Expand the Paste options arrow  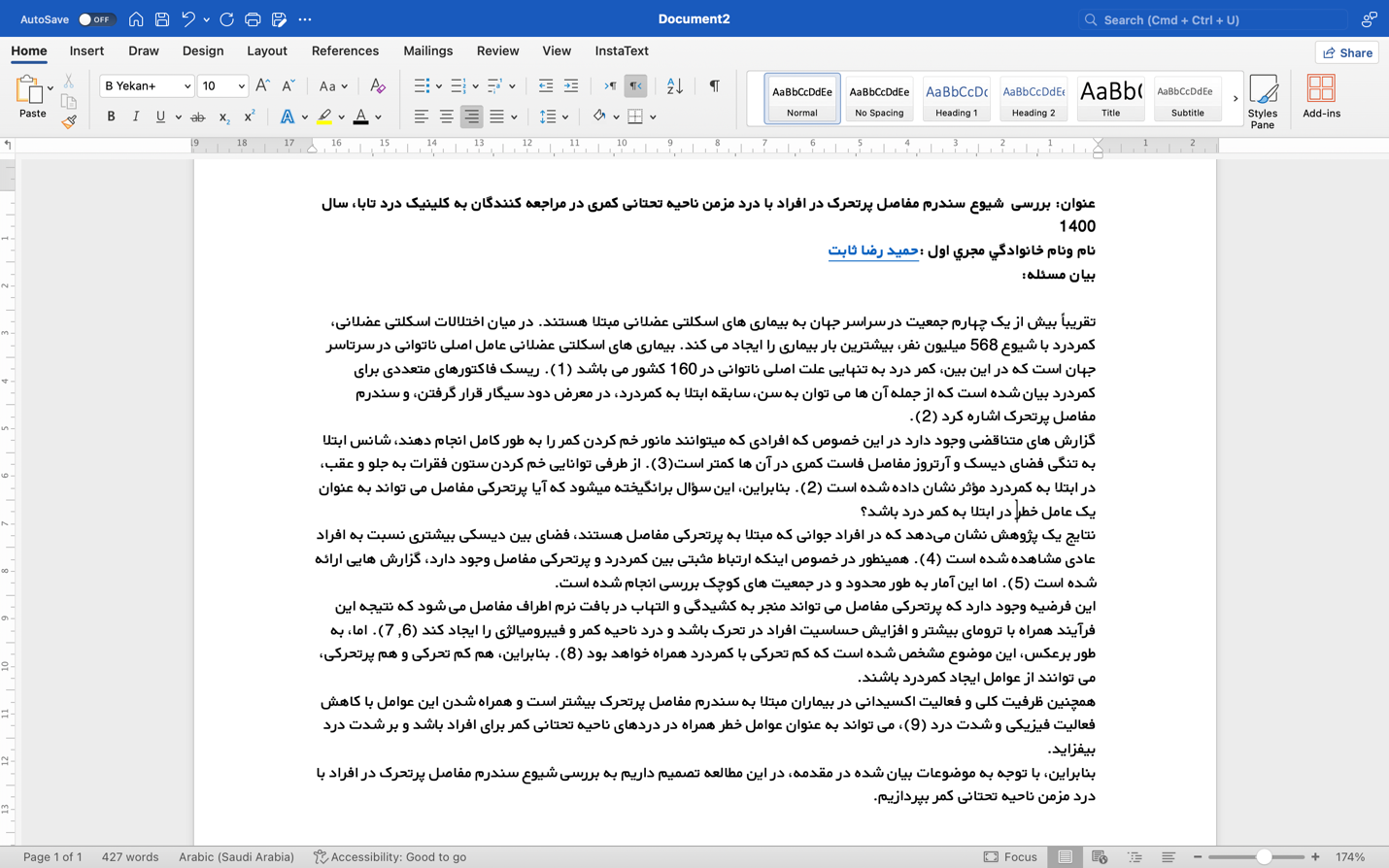pyautogui.click(x=51, y=88)
